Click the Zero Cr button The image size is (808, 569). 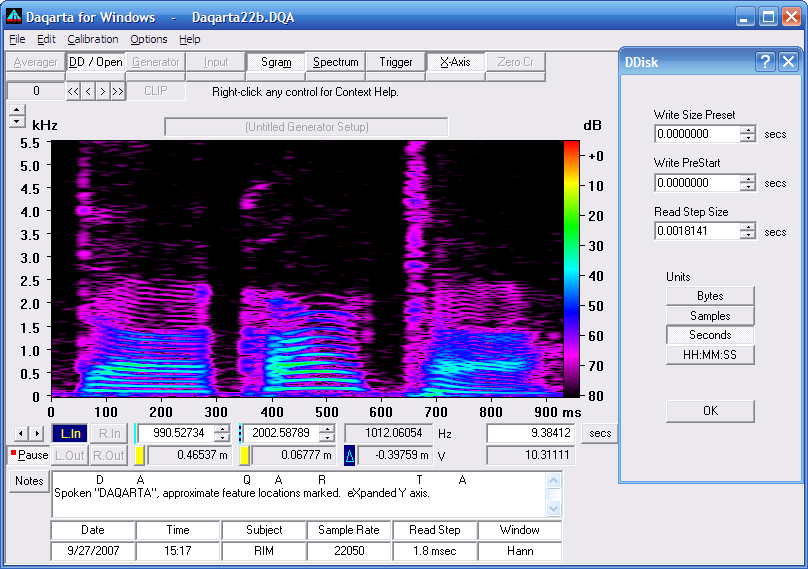coord(515,62)
